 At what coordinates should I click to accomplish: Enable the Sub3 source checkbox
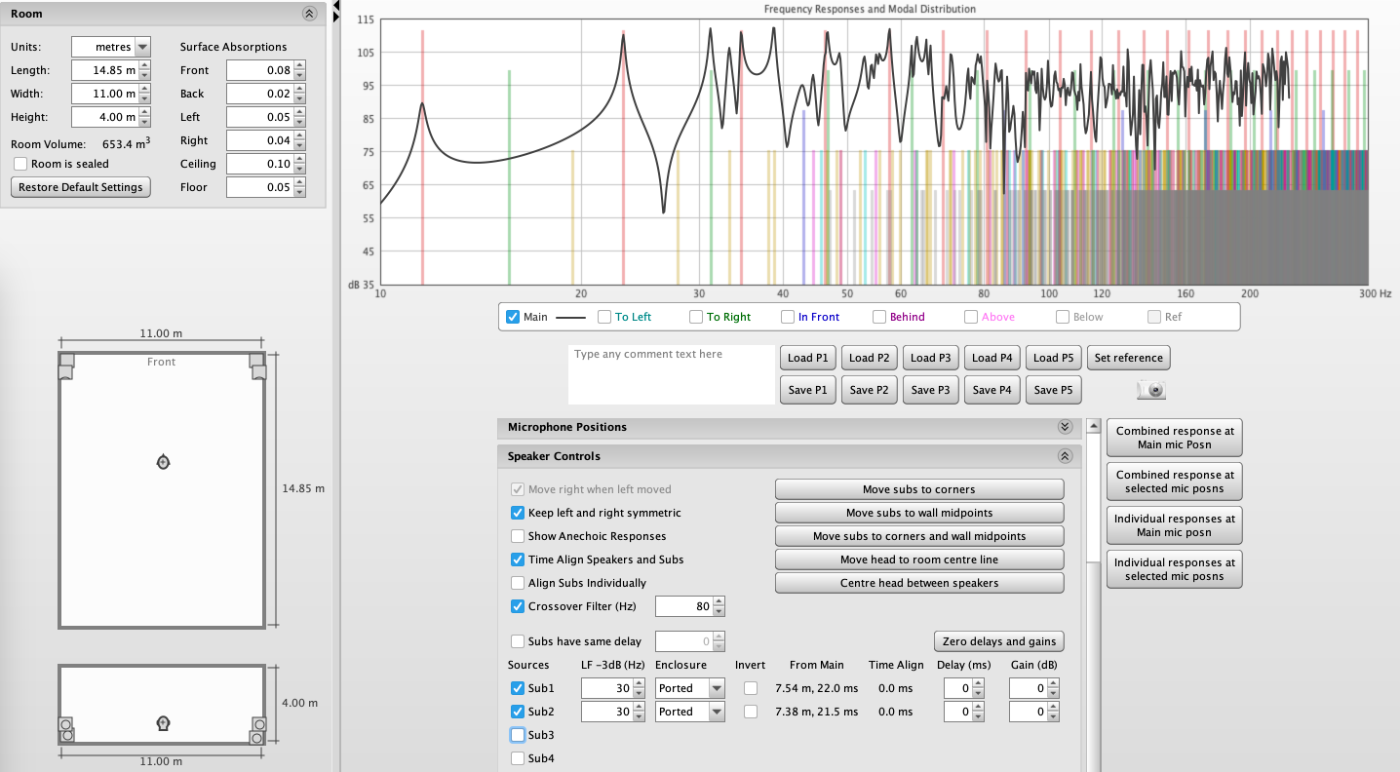coord(517,735)
